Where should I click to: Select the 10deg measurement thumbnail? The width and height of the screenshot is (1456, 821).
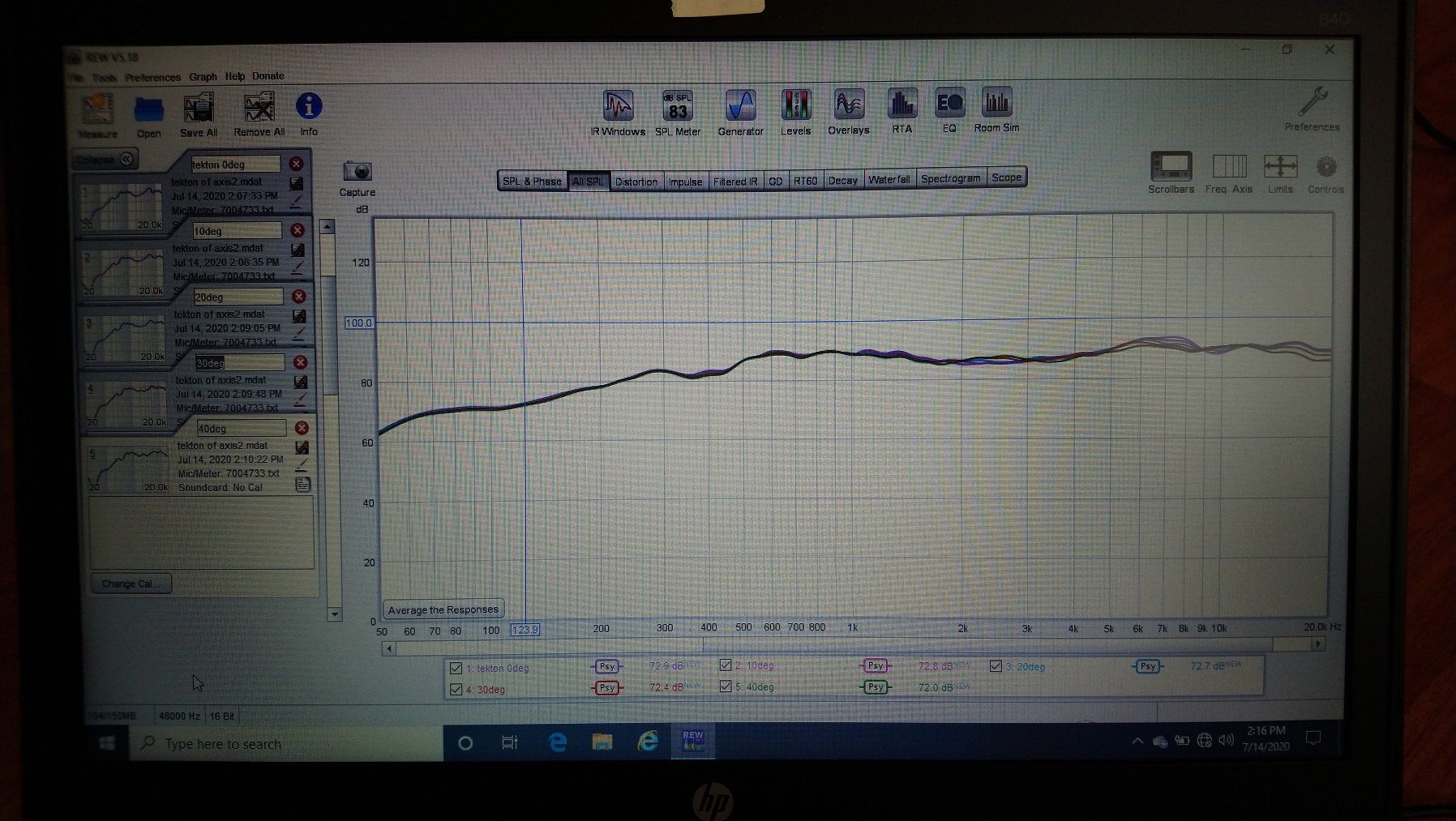[124, 272]
